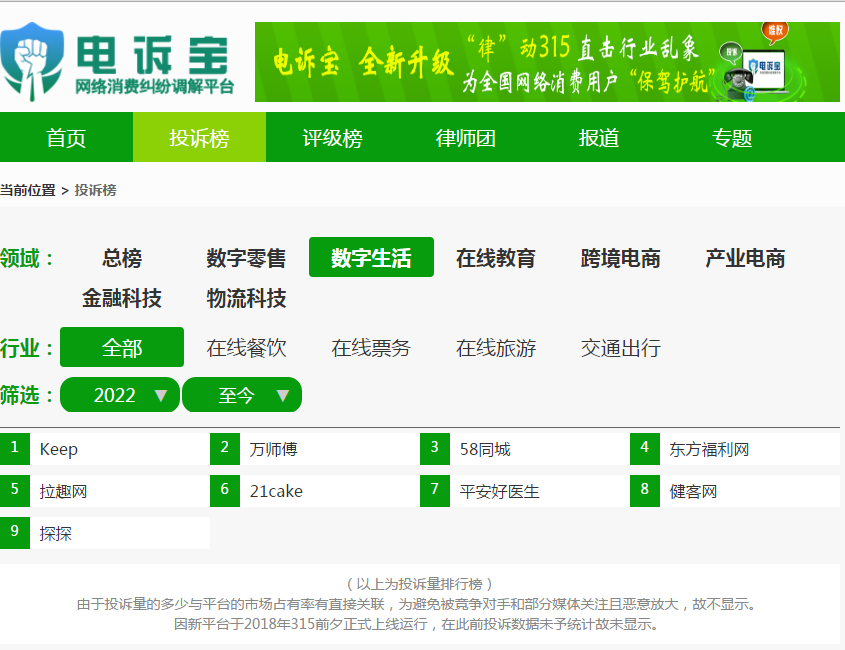The width and height of the screenshot is (845, 650).
Task: Expand the 至今 period dropdown
Action: [242, 395]
